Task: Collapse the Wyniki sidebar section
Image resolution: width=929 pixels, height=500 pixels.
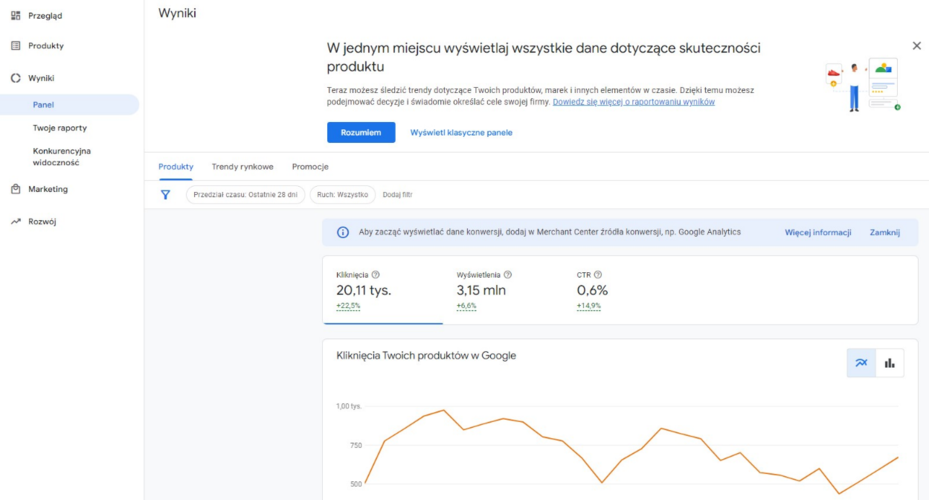Action: 41,78
